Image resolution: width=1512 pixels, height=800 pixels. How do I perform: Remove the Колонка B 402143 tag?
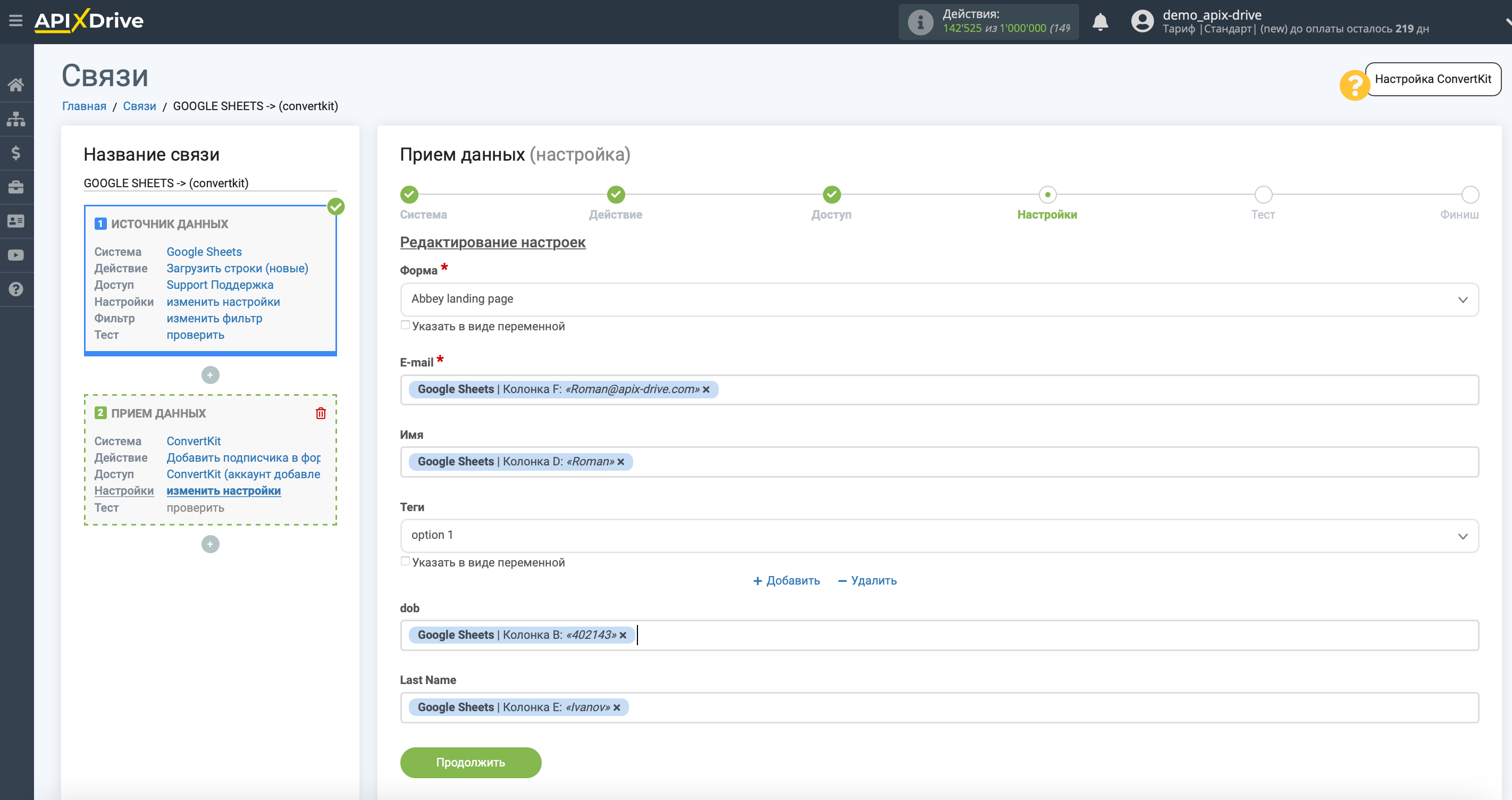[x=623, y=636]
